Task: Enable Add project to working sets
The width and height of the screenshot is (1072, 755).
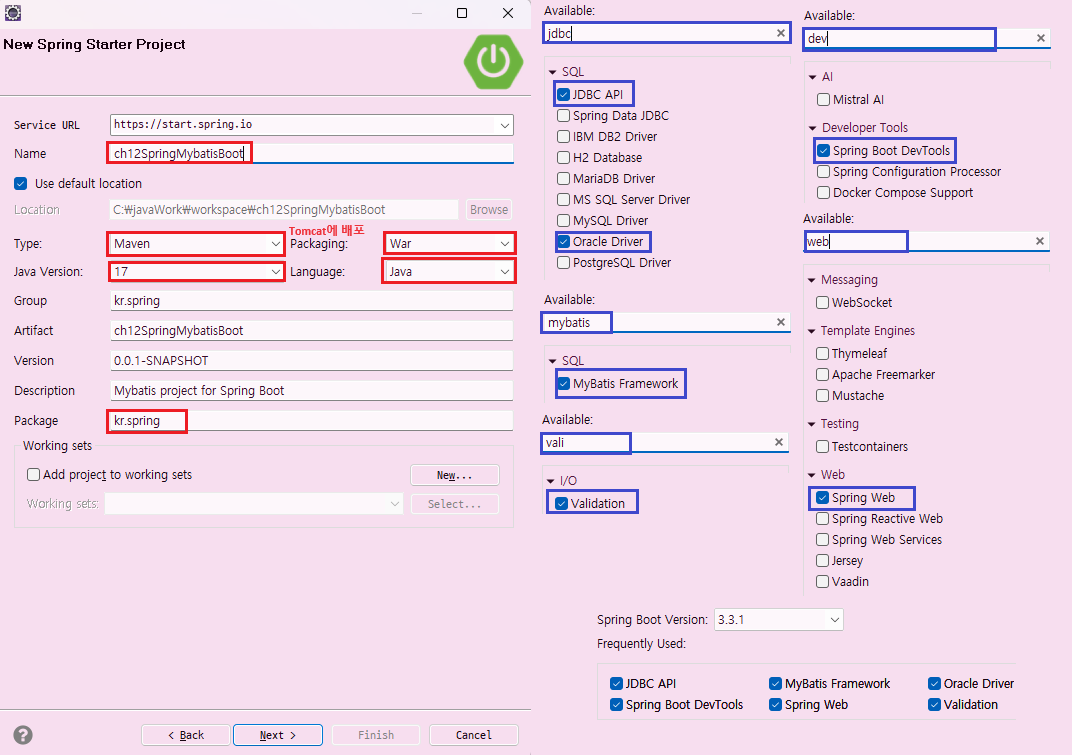Action: (x=33, y=475)
